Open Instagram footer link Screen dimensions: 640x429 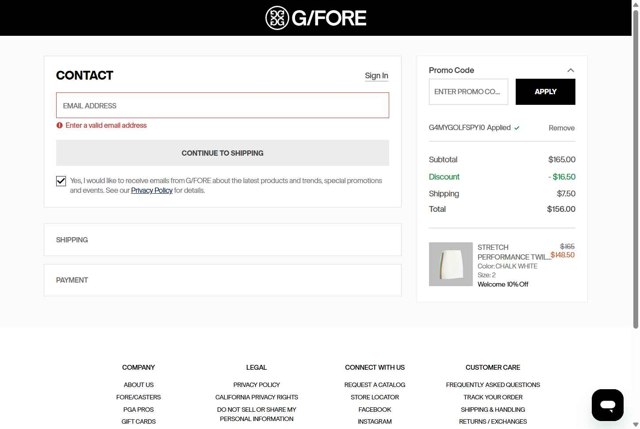point(375,421)
